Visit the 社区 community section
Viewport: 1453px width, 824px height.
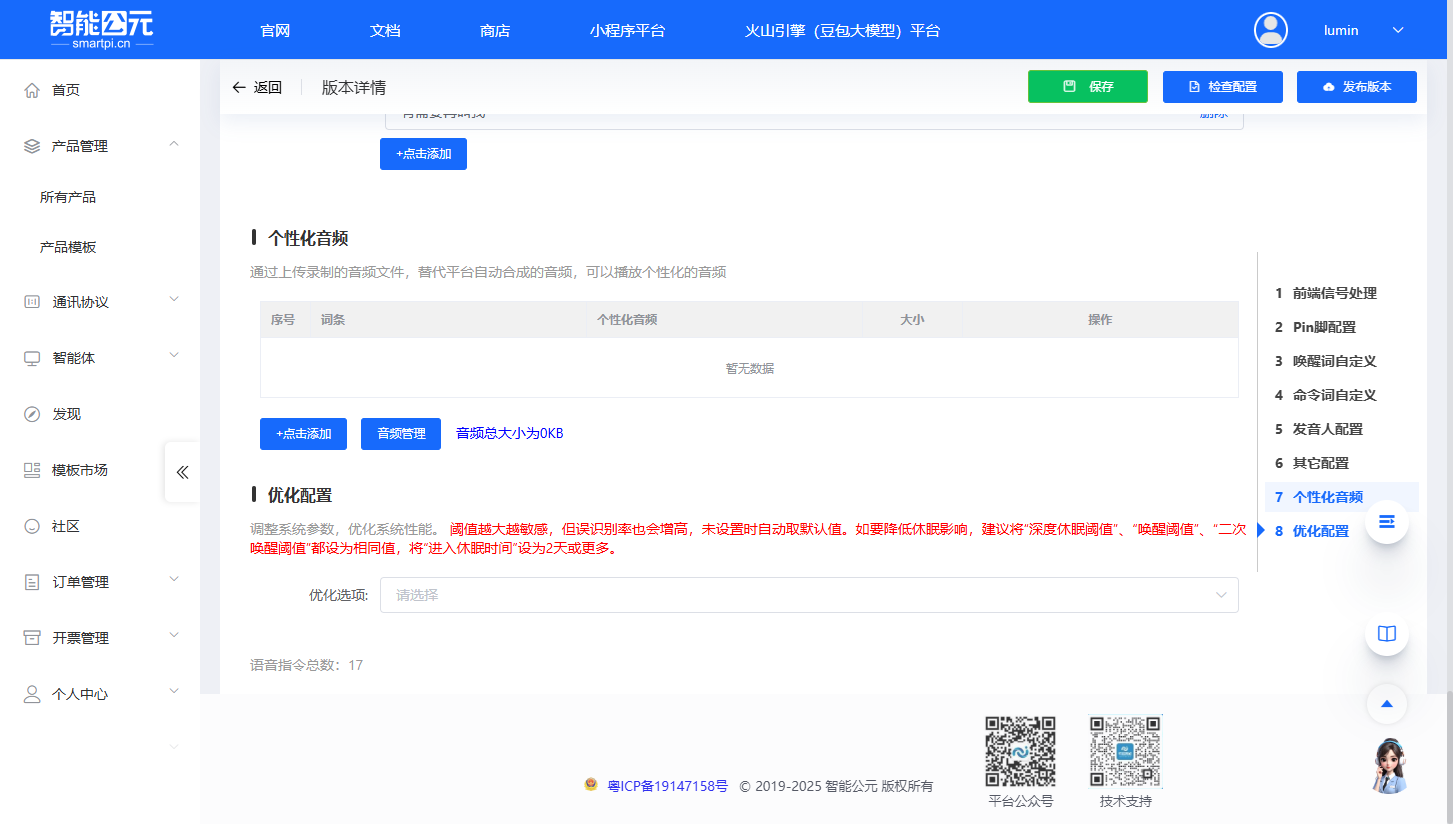click(x=31, y=525)
